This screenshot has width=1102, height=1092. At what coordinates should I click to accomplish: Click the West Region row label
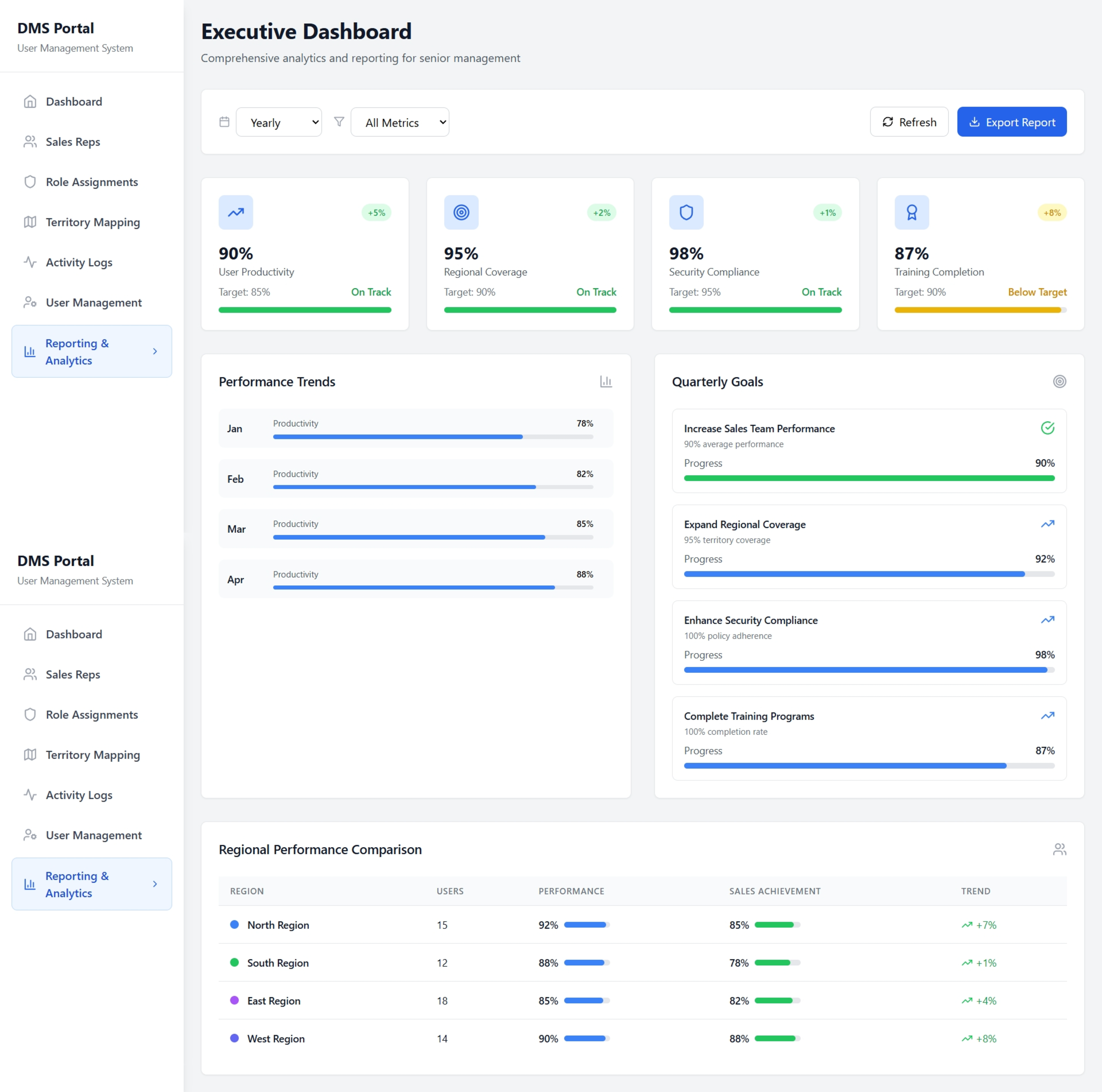276,1038
